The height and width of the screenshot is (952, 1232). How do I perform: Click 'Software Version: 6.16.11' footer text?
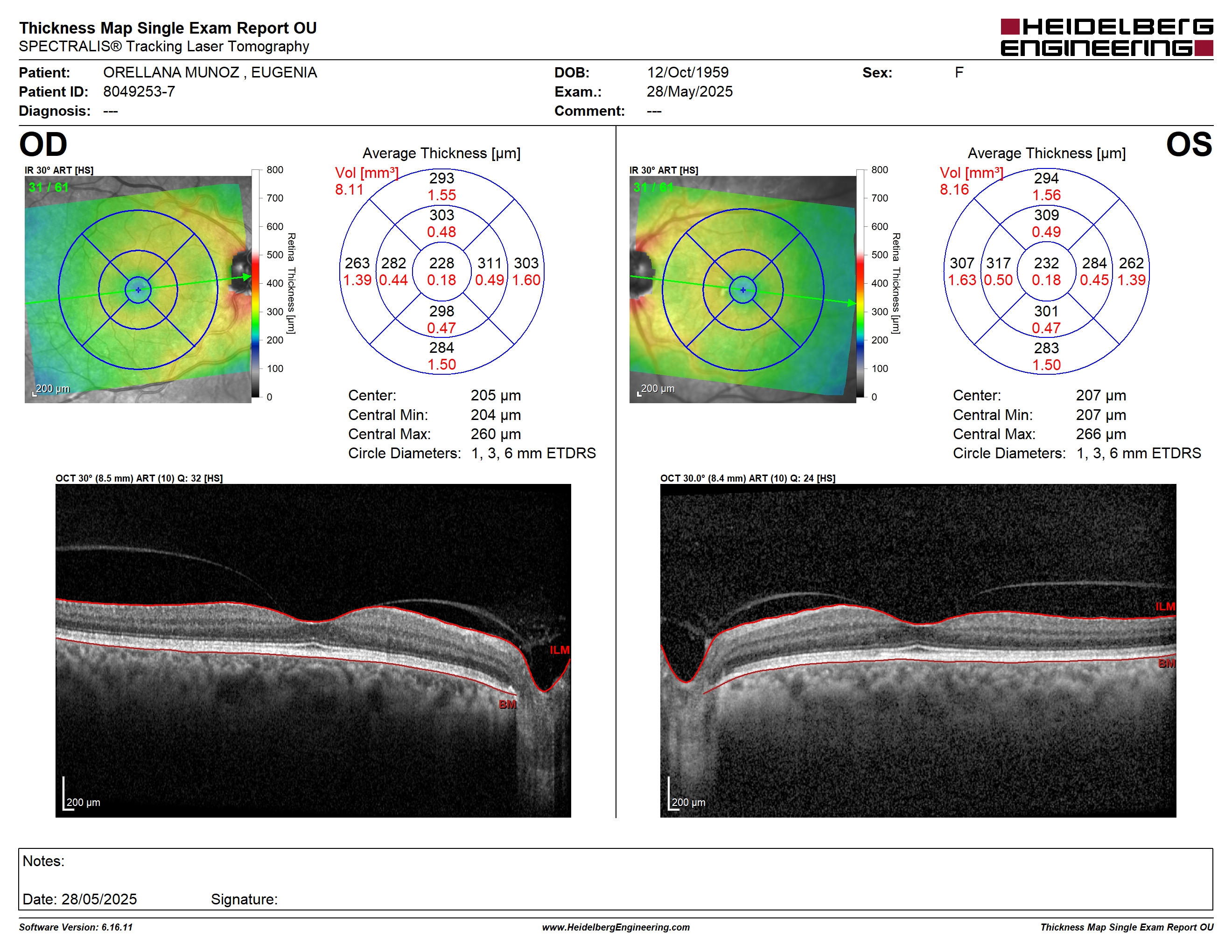[76, 927]
